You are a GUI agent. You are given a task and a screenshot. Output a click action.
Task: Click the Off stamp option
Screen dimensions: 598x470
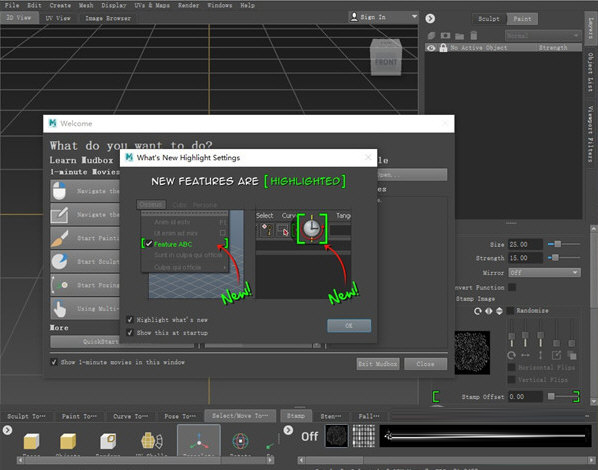tap(309, 436)
